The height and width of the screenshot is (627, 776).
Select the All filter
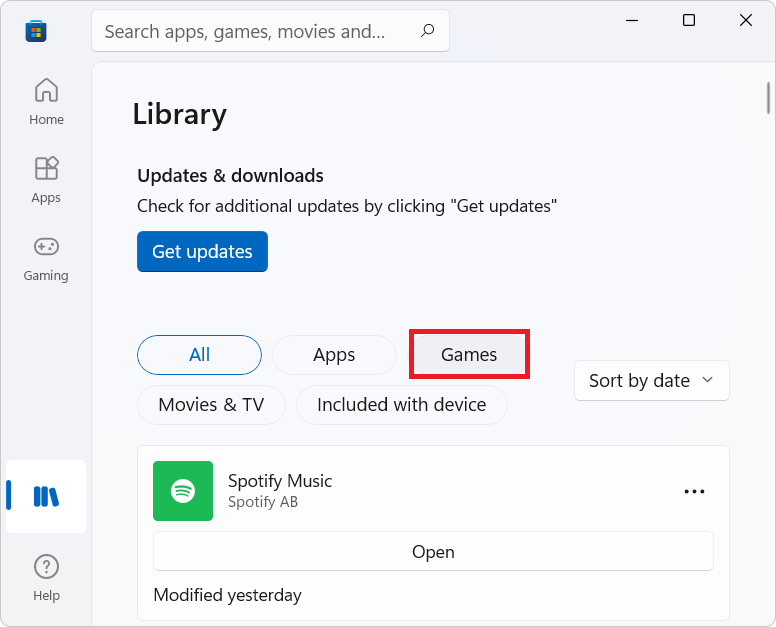[x=199, y=355]
